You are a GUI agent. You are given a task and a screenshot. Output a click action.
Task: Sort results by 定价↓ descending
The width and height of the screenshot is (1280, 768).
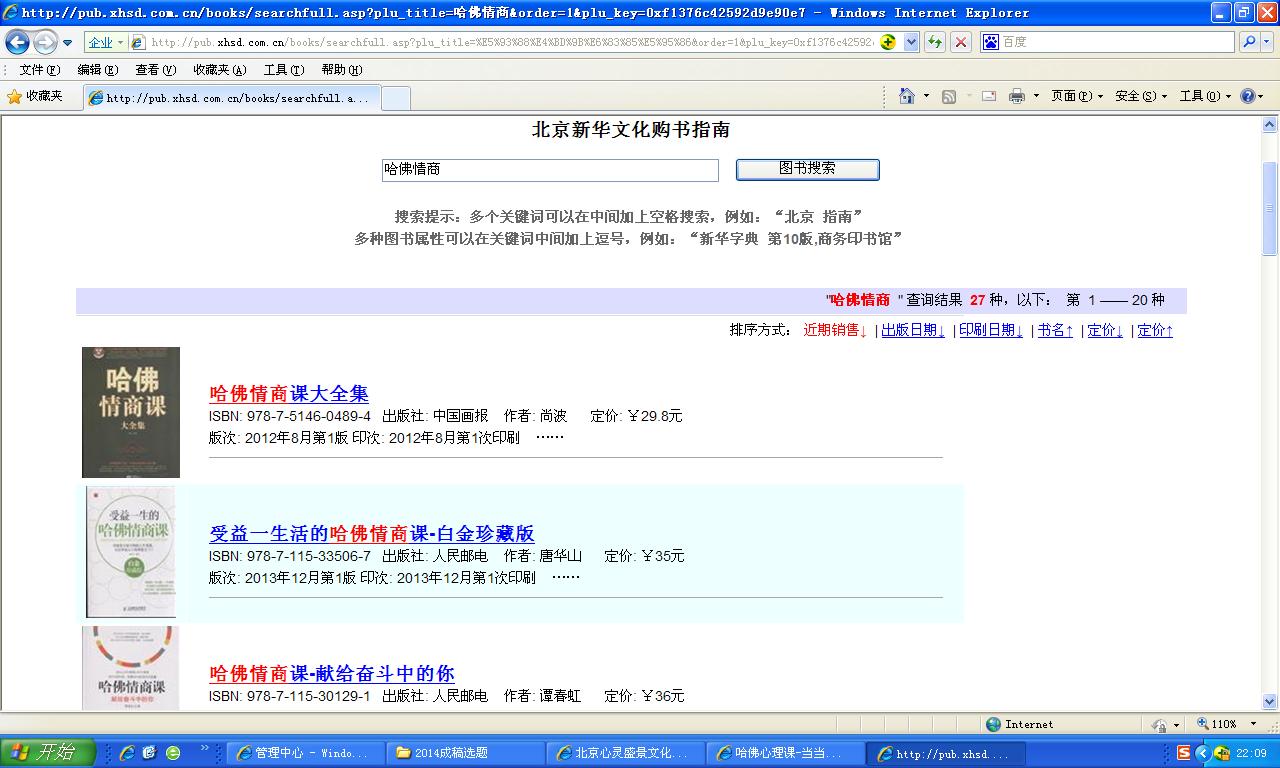[1105, 330]
